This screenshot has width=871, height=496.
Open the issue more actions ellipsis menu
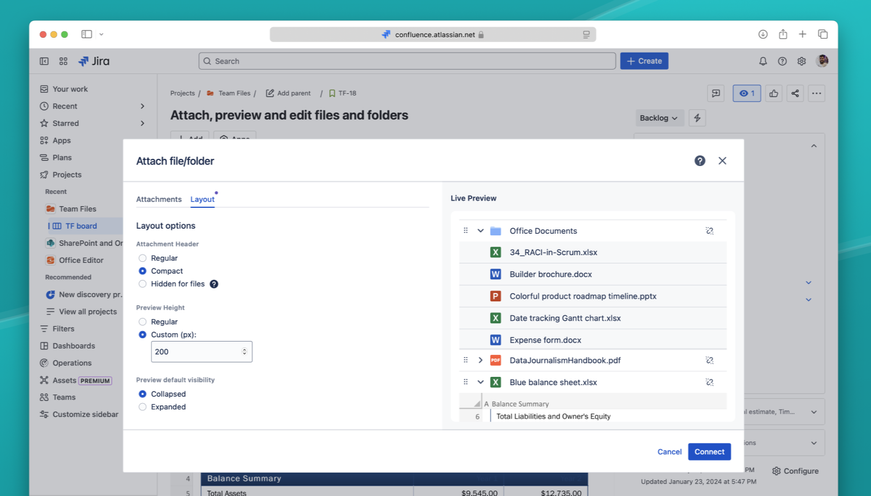[816, 93]
